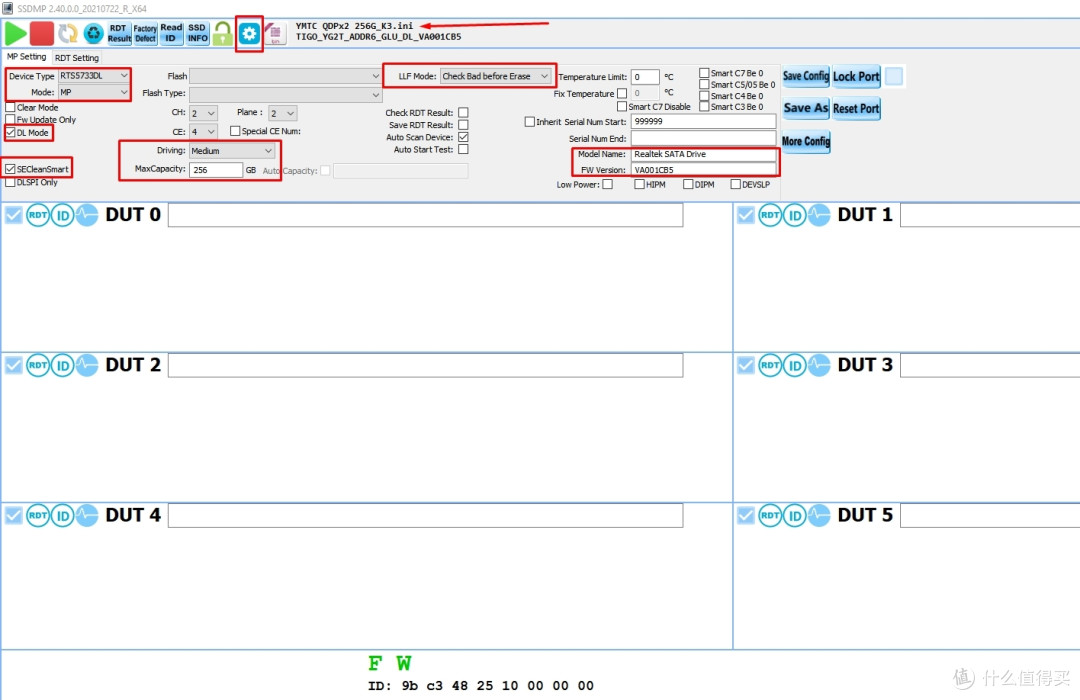Open the RDT Result toolbar button
Image resolution: width=1080 pixels, height=700 pixels.
point(118,33)
